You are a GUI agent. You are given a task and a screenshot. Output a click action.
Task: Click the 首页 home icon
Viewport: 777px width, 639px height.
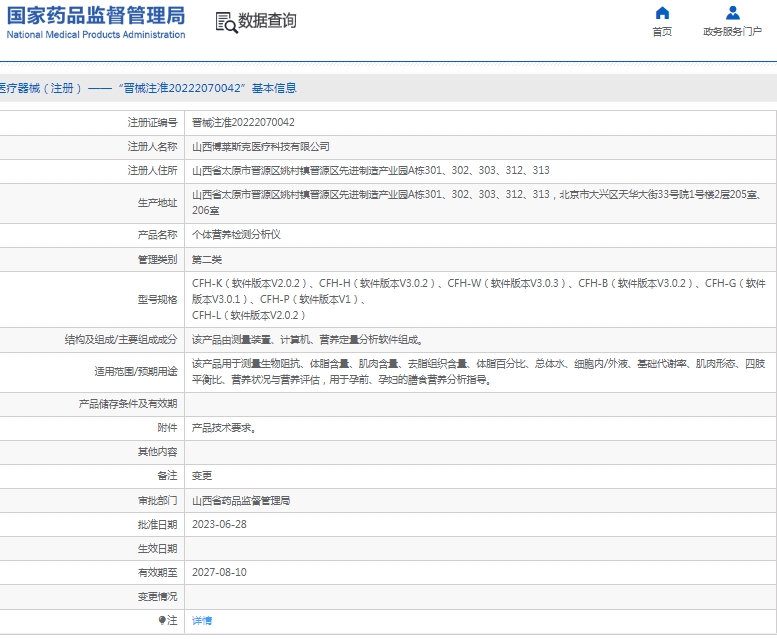click(662, 13)
